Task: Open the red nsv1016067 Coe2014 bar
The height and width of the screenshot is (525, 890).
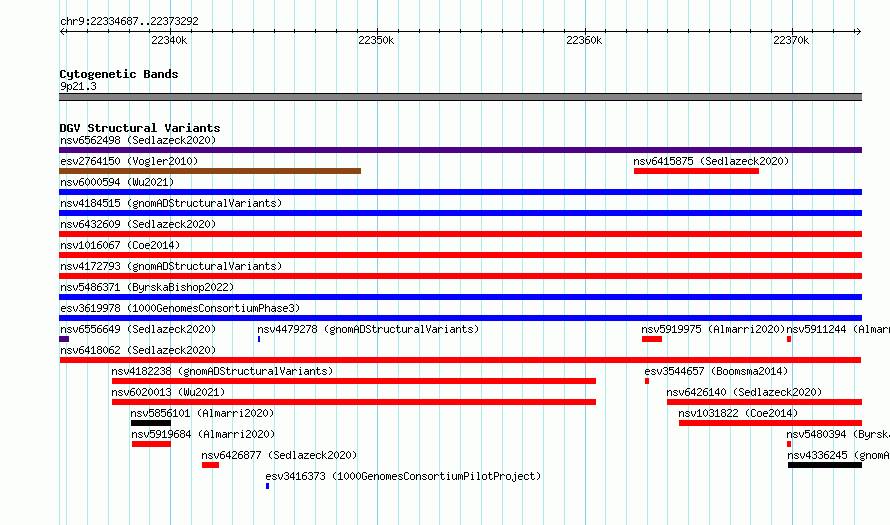Action: coord(460,255)
